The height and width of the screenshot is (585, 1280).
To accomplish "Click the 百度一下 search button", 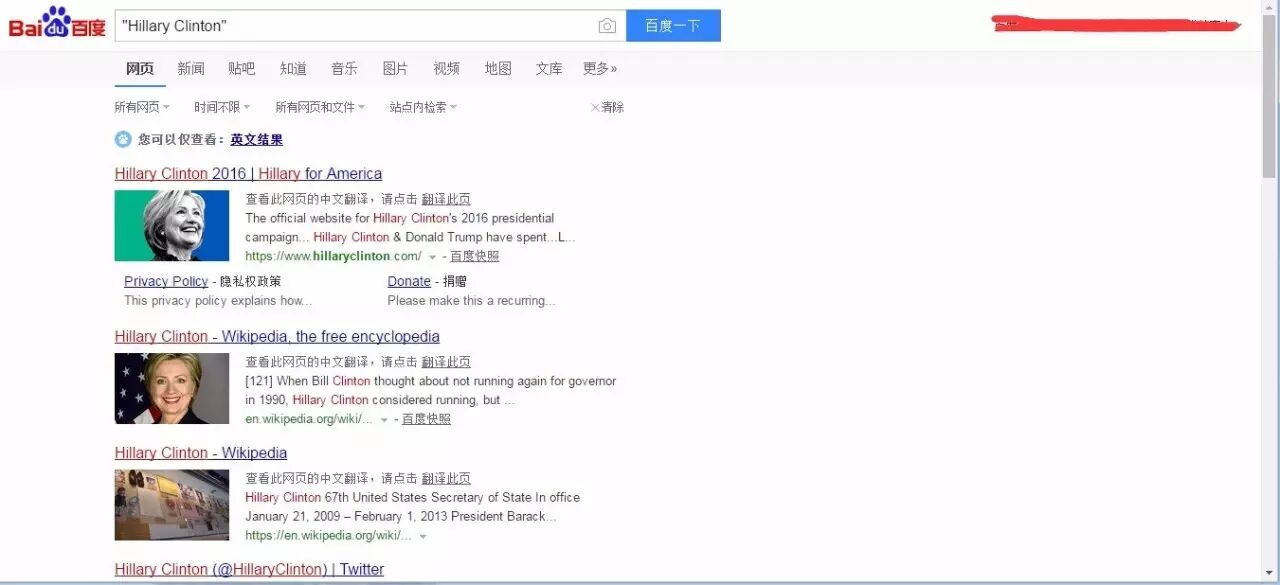I will pos(673,26).
